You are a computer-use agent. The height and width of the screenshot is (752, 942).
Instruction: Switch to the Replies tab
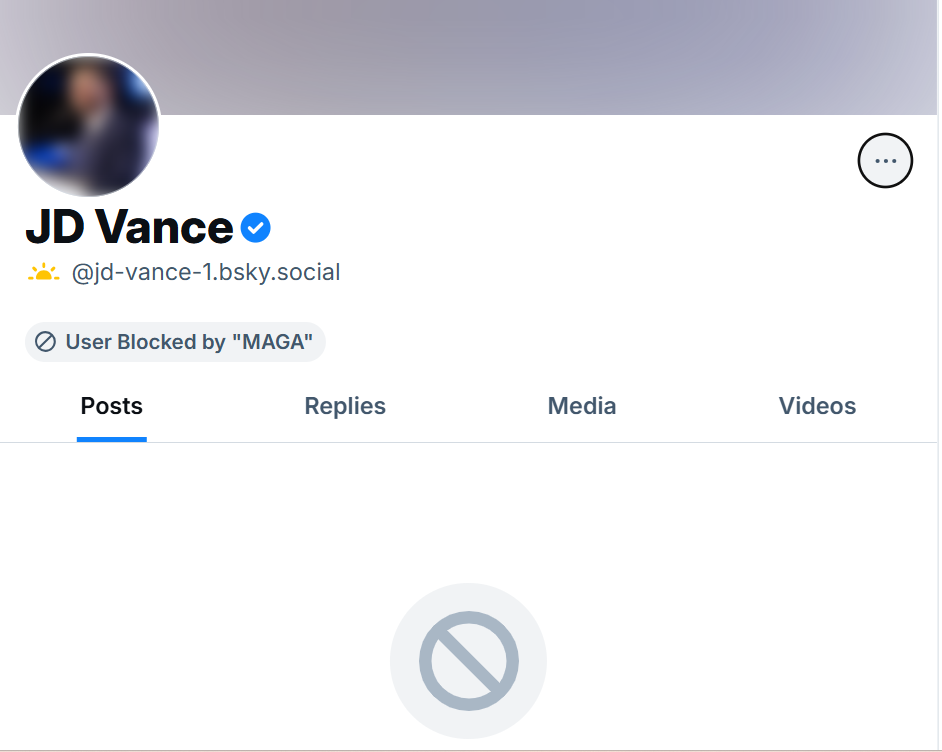point(345,406)
